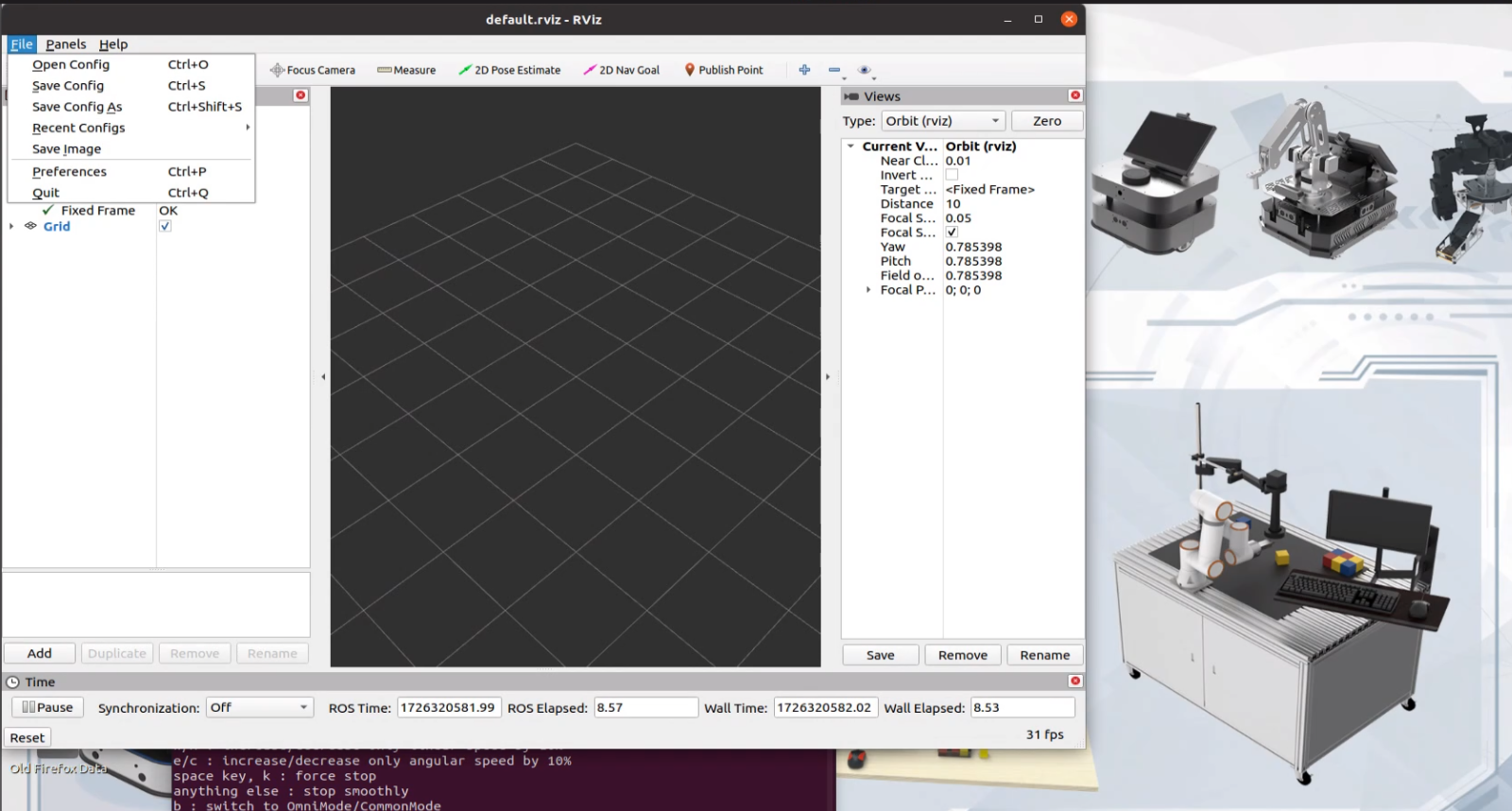
Task: Click the Time panel clock icon
Action: click(x=13, y=682)
